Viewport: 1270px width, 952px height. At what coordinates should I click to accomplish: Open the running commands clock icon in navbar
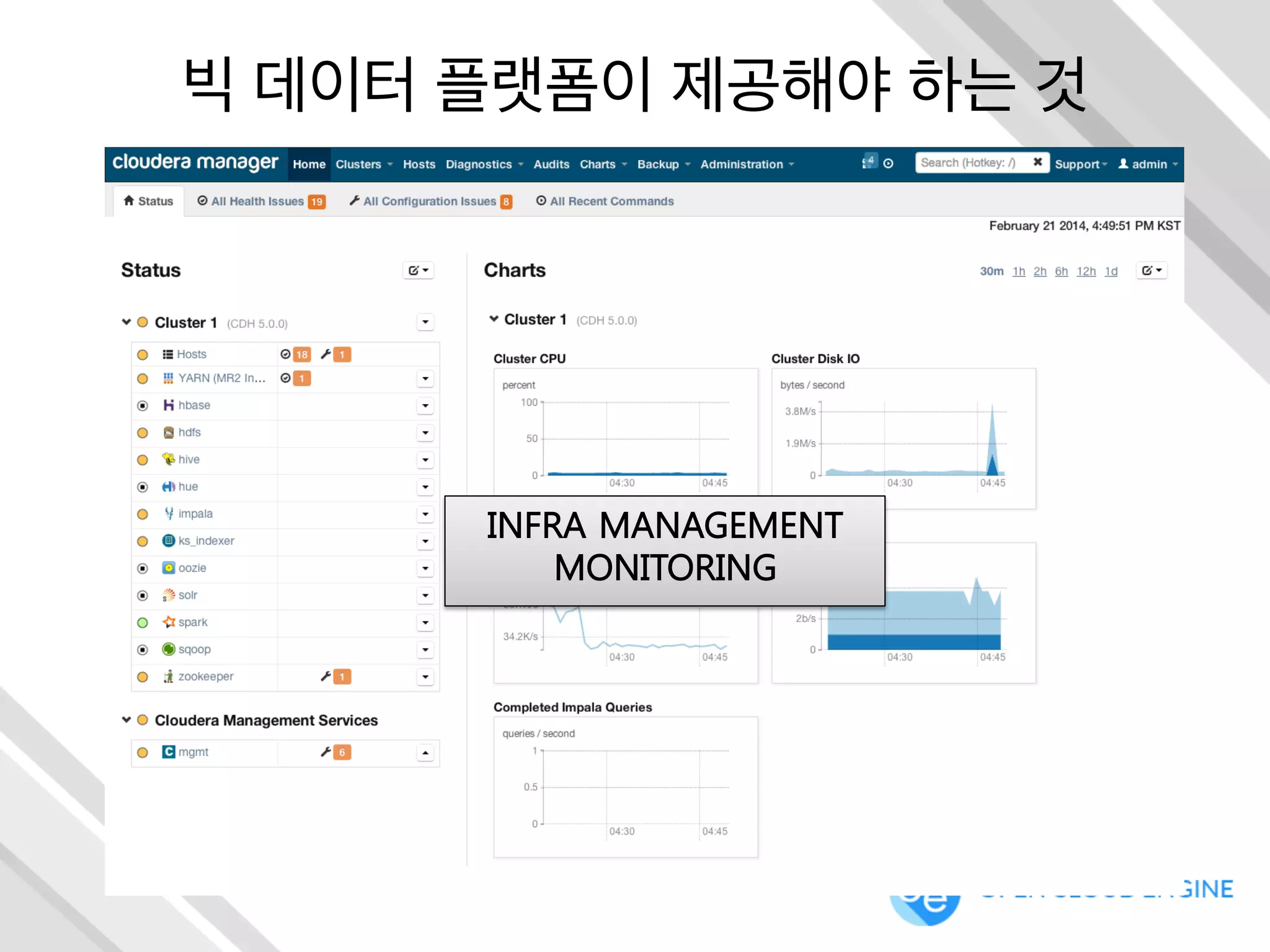click(x=889, y=164)
